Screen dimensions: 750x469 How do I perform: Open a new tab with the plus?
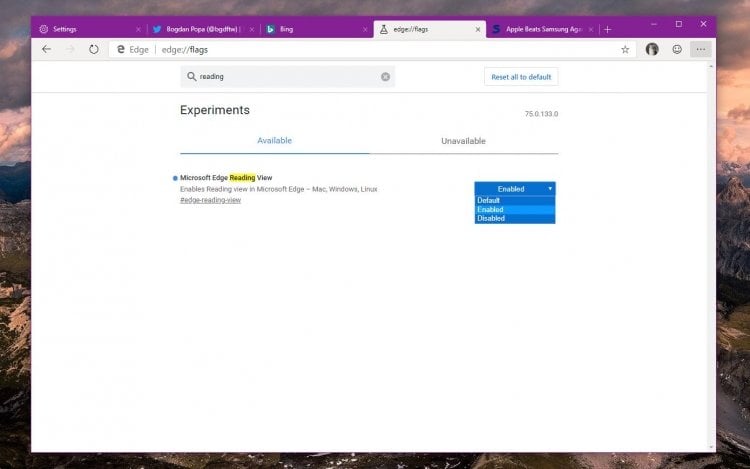(x=607, y=30)
